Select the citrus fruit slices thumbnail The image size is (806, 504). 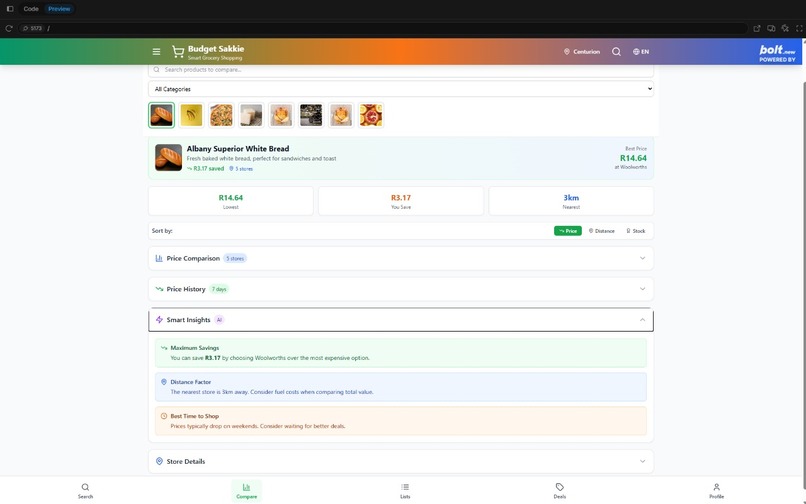(x=371, y=115)
